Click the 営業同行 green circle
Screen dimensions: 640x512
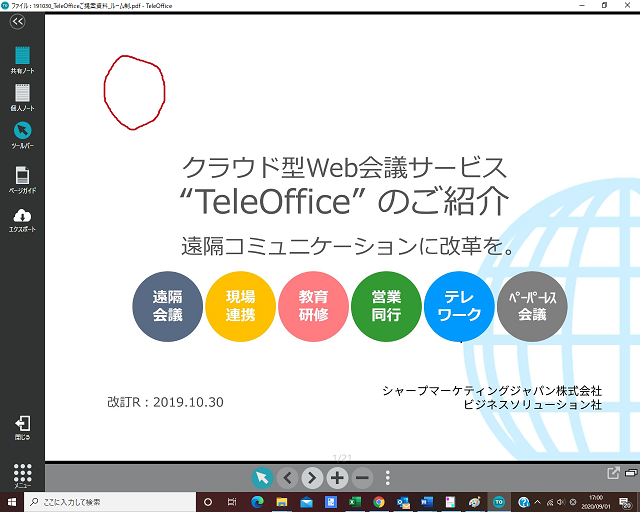pyautogui.click(x=386, y=306)
